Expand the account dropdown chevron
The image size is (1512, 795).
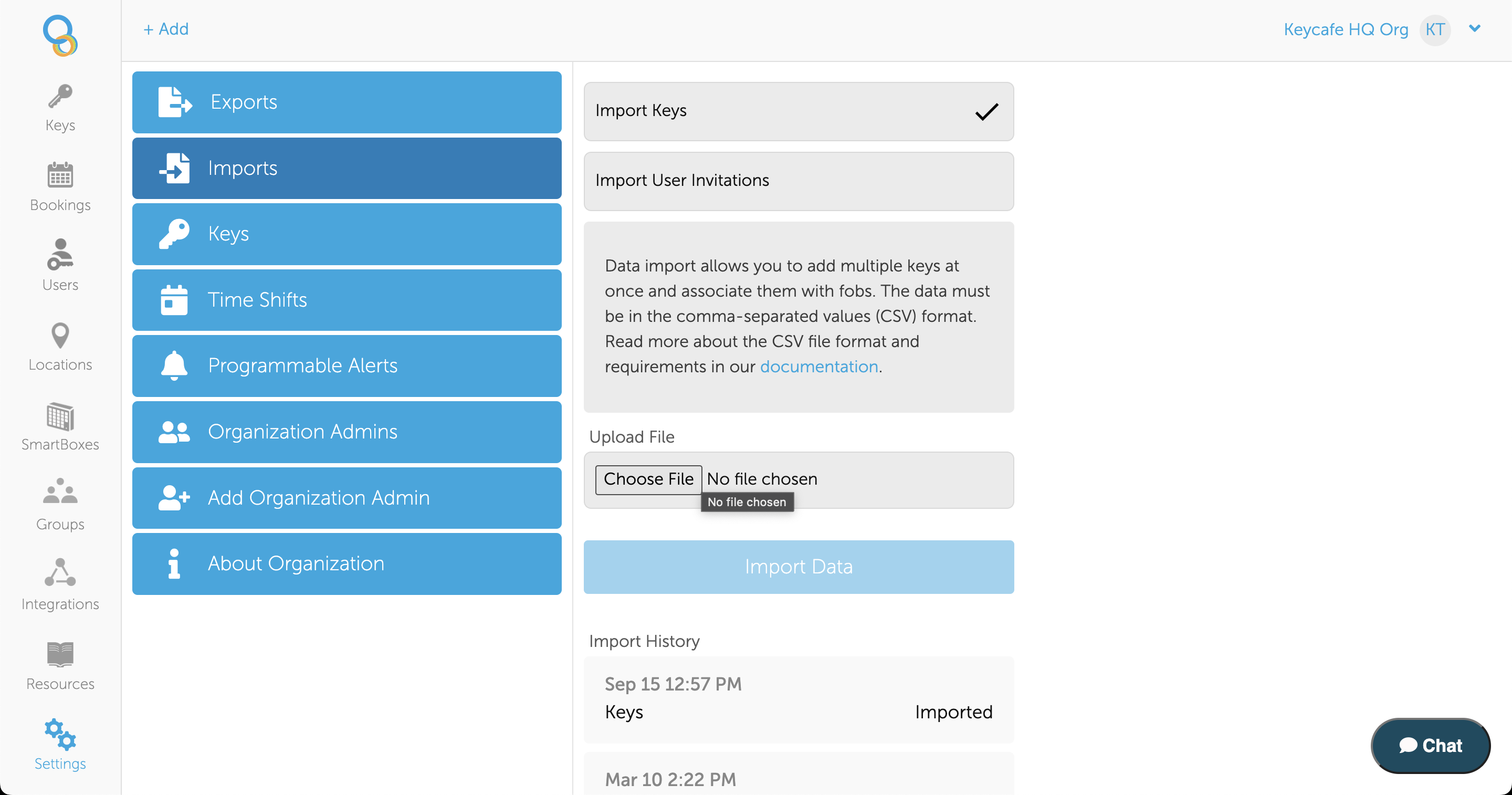click(1474, 28)
